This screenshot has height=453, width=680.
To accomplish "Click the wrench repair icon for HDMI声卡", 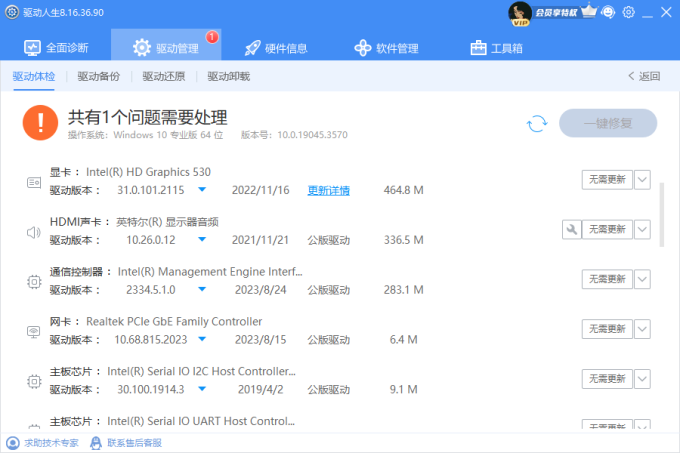I will 572,229.
